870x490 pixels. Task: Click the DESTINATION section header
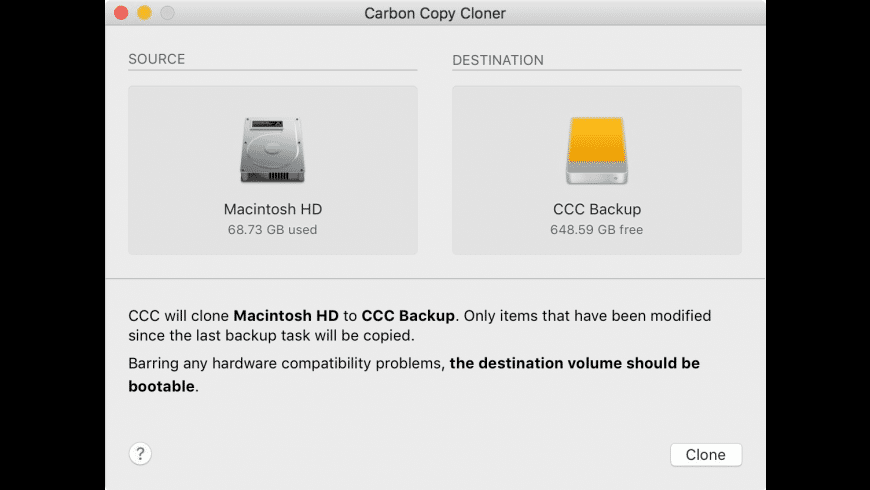coord(498,60)
